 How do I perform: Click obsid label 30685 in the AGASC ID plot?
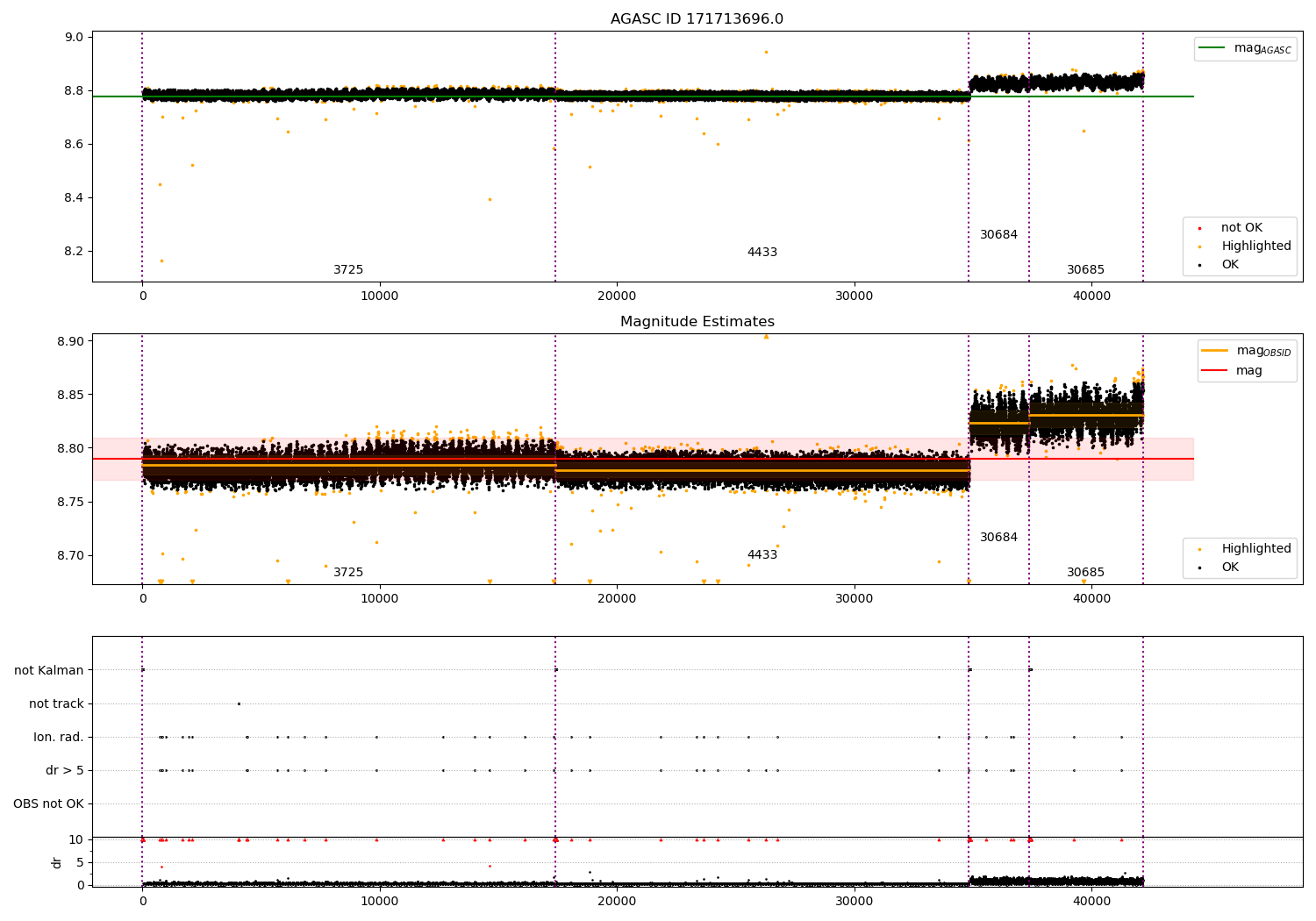pyautogui.click(x=1085, y=270)
